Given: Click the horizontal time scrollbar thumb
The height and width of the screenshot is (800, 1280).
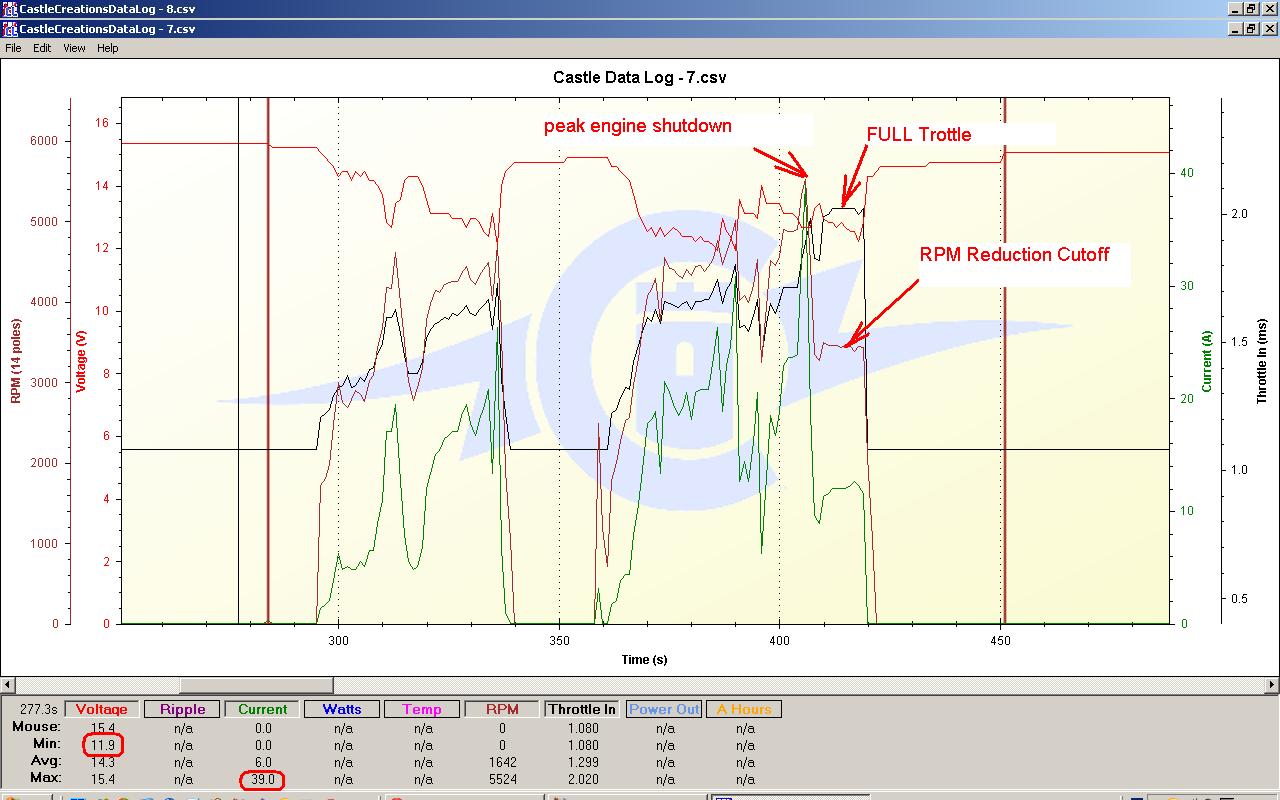Looking at the screenshot, I should pos(255,685).
